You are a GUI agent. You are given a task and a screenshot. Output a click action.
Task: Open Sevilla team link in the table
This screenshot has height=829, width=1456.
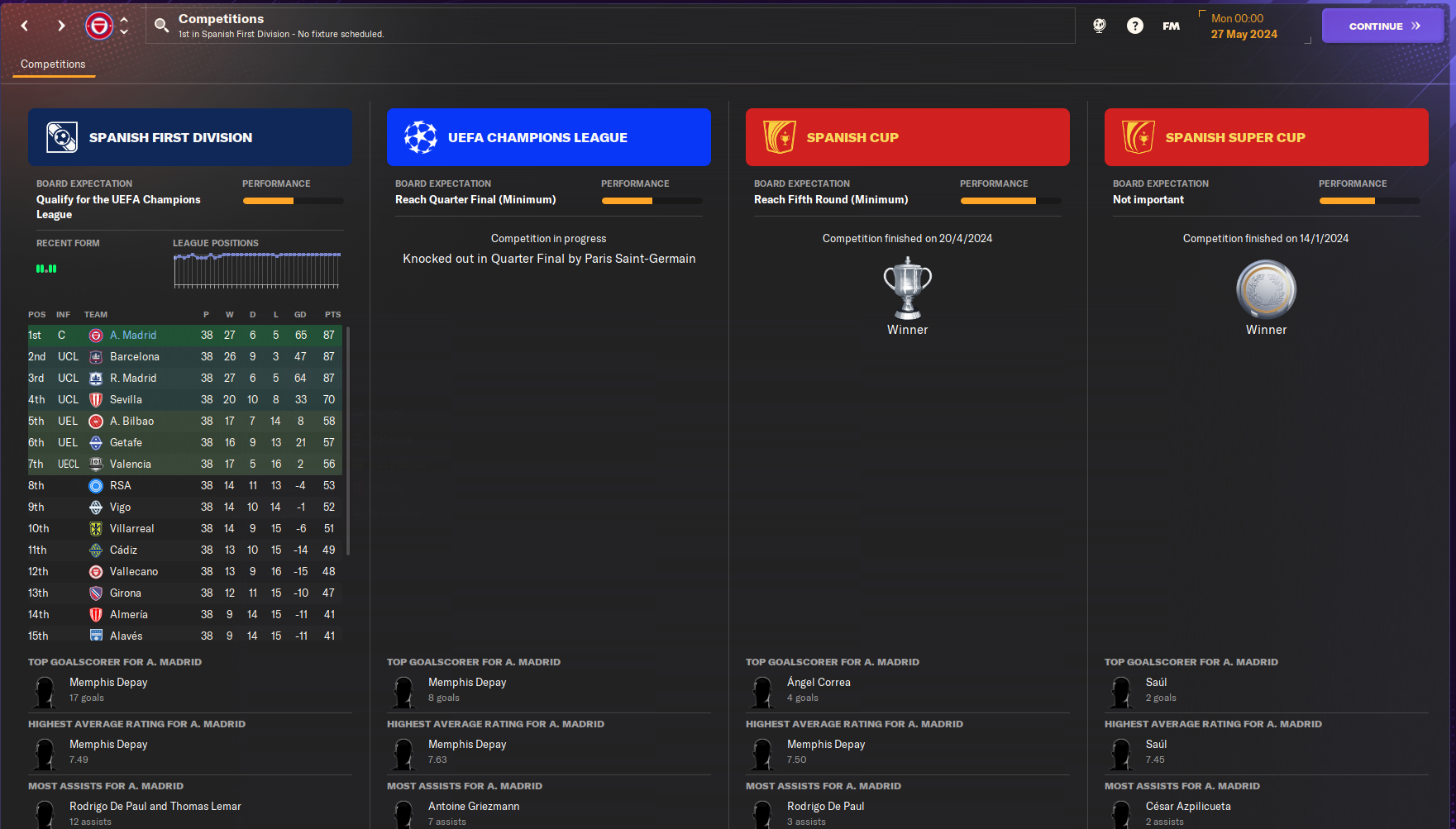(x=126, y=400)
